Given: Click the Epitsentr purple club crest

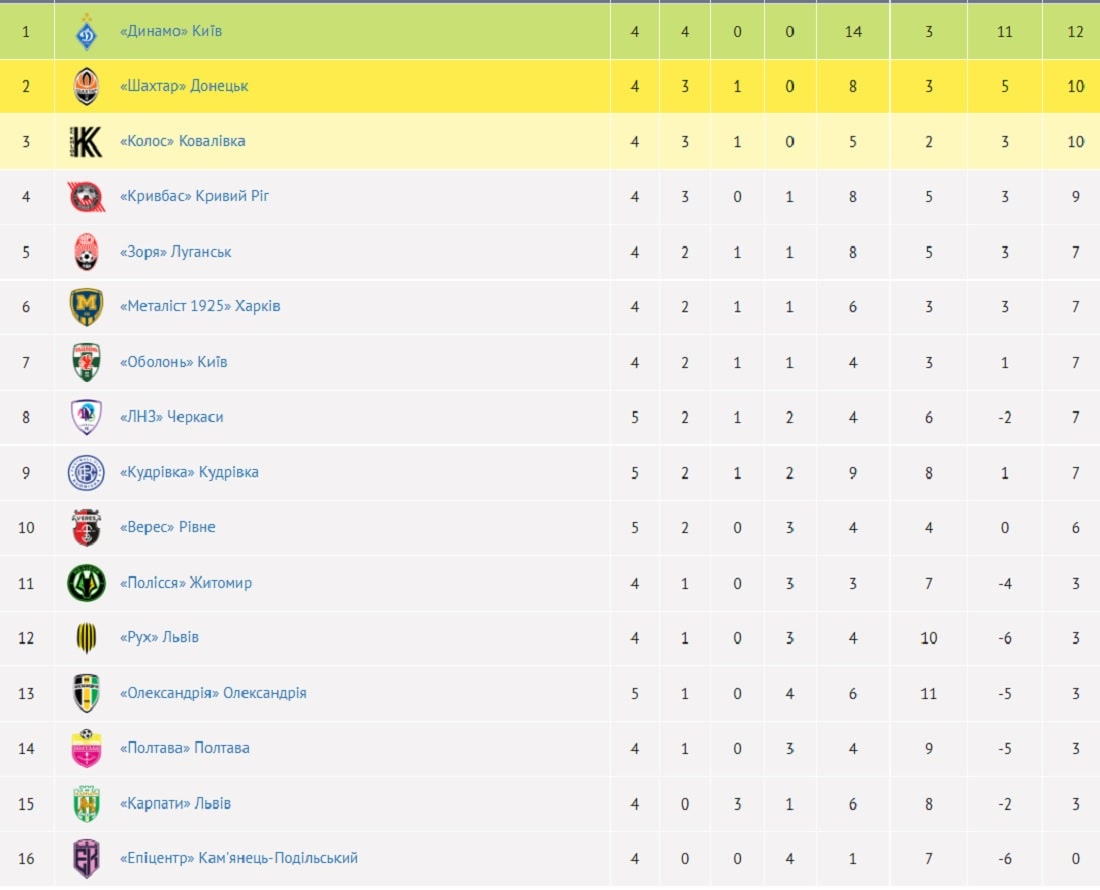Looking at the screenshot, I should click(86, 858).
